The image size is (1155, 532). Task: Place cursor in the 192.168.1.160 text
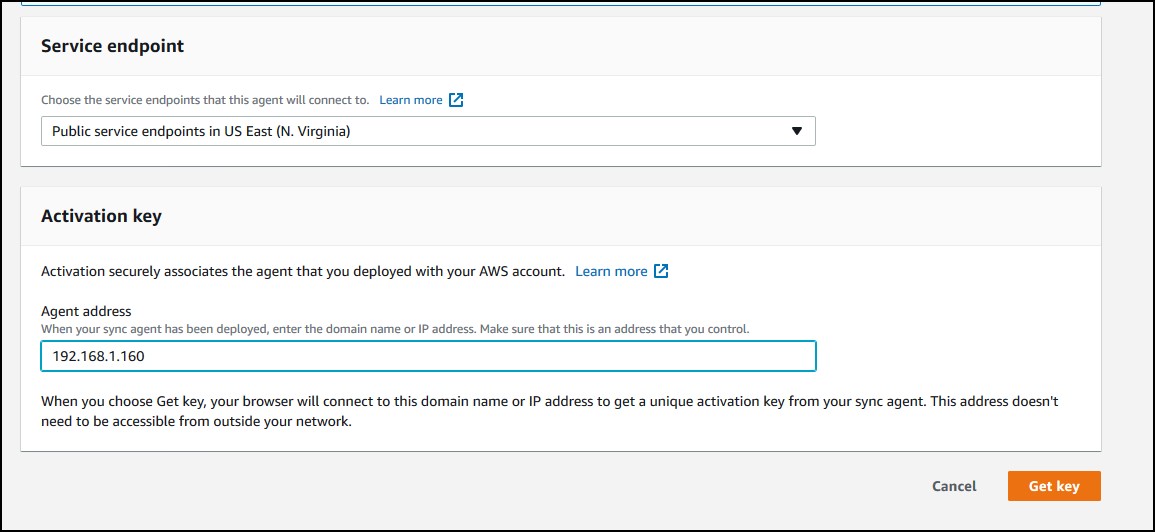[98, 357]
